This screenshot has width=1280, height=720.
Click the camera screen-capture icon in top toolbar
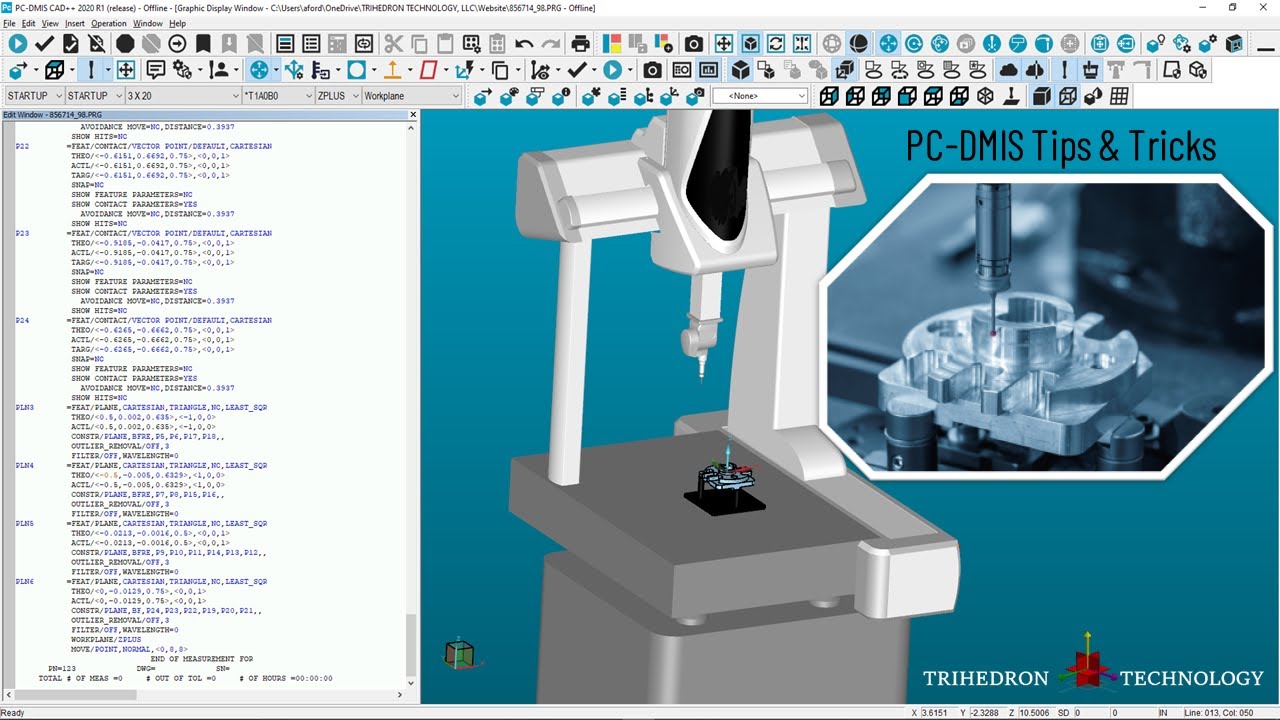click(693, 44)
